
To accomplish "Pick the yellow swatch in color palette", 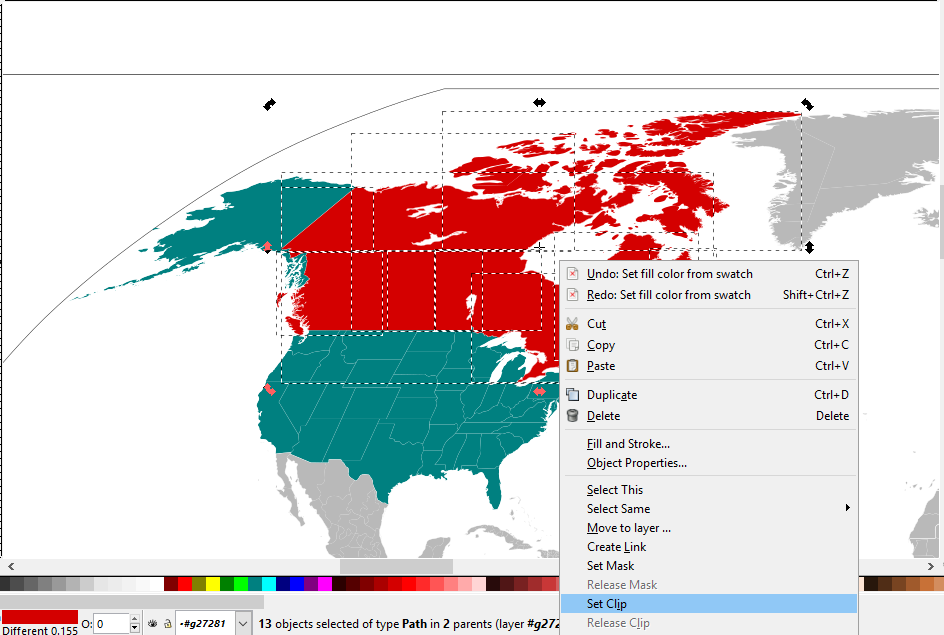I will pyautogui.click(x=213, y=584).
